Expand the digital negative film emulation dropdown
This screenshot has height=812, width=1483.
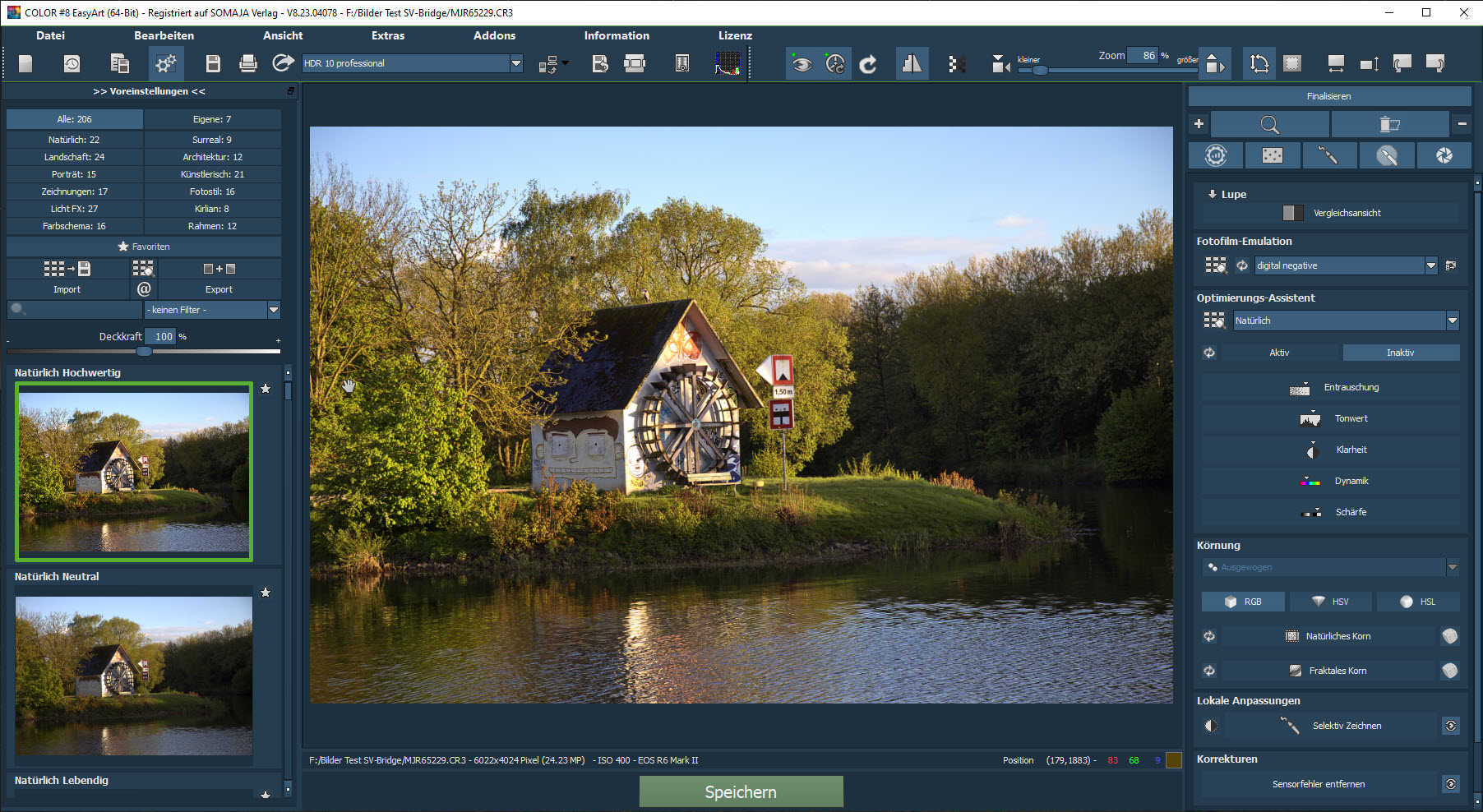click(1431, 265)
